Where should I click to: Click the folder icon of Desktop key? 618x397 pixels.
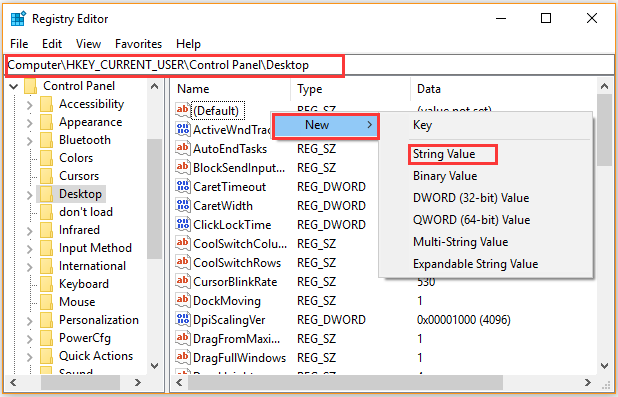[x=47, y=194]
